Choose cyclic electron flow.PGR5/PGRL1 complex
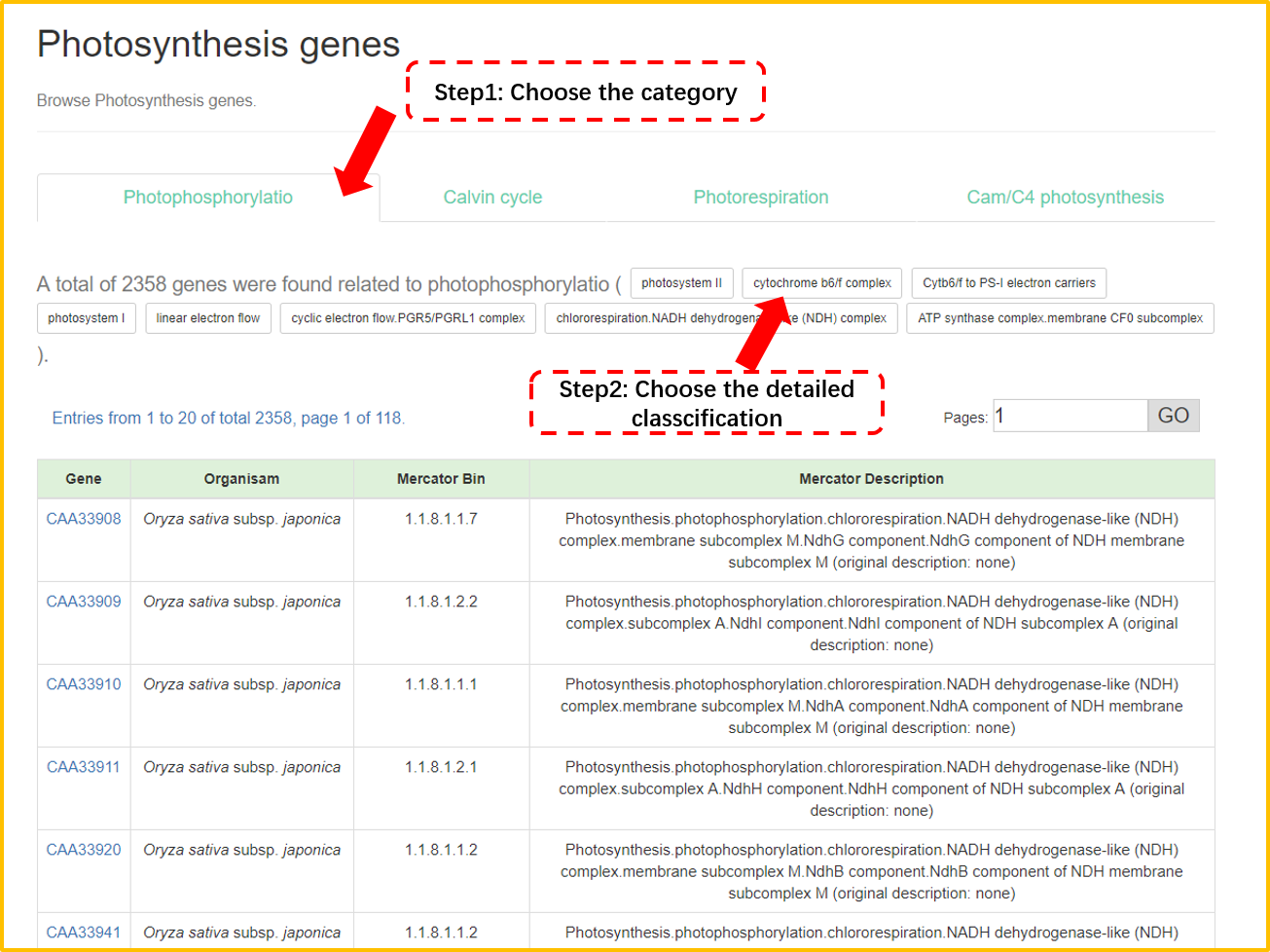The height and width of the screenshot is (952, 1270). coord(408,318)
